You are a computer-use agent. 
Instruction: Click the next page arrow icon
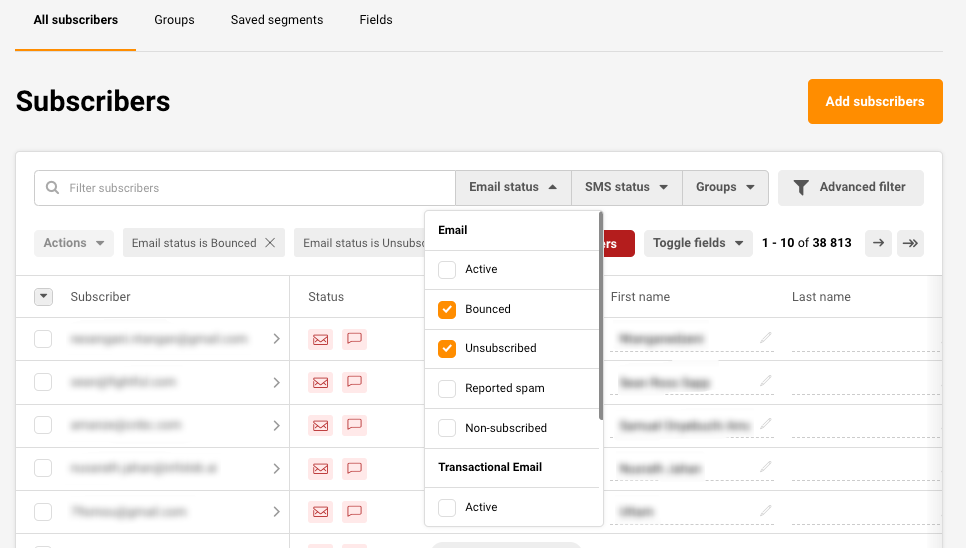[x=878, y=243]
